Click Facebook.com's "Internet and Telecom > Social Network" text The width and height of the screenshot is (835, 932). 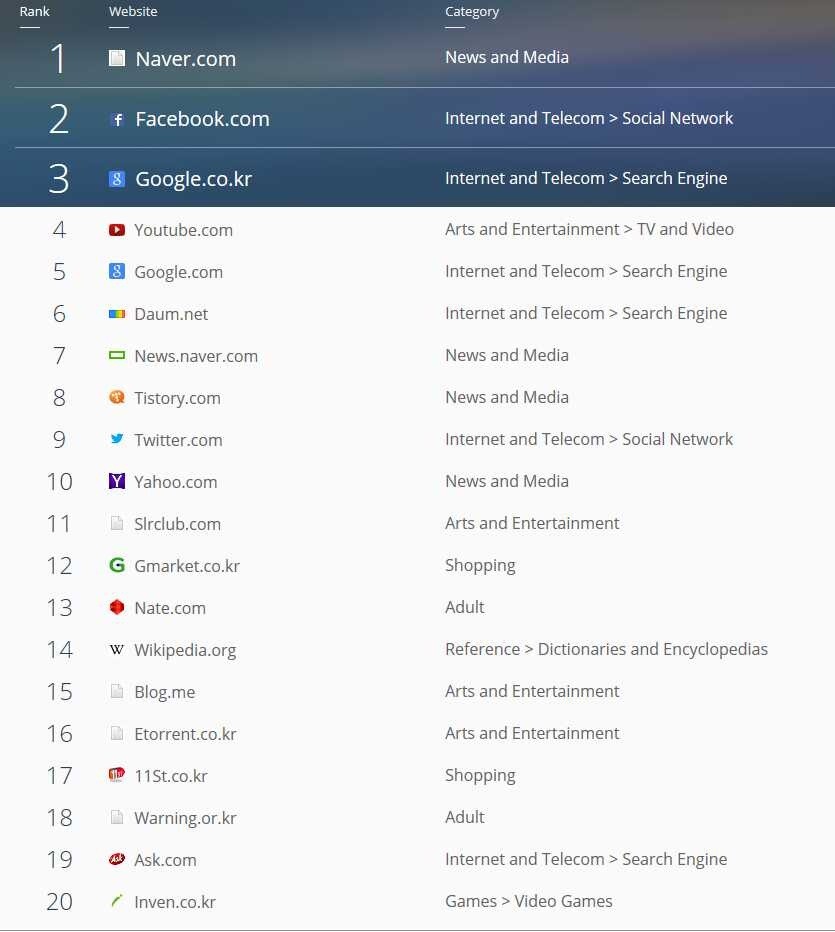pyautogui.click(x=589, y=118)
